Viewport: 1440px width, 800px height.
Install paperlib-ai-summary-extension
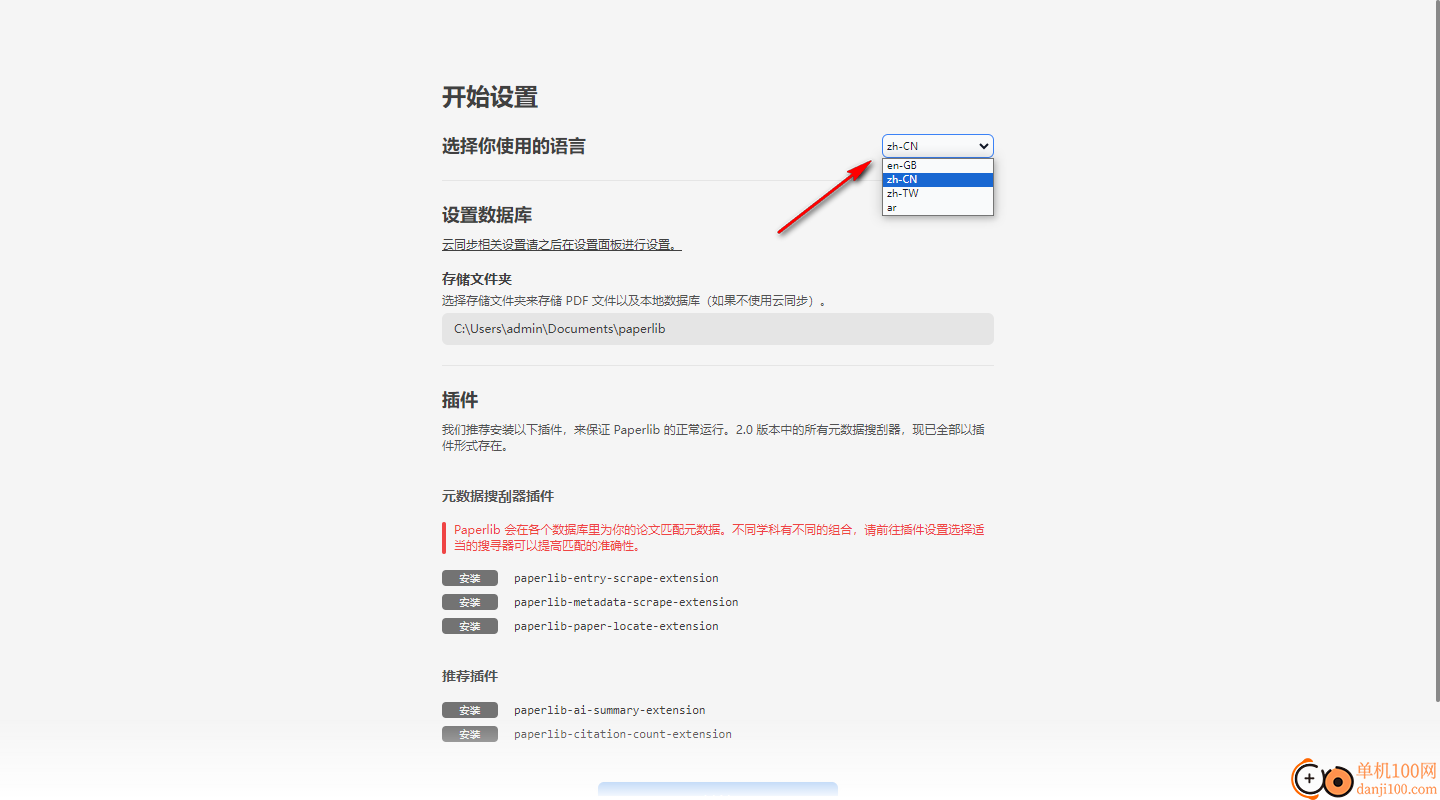[470, 710]
